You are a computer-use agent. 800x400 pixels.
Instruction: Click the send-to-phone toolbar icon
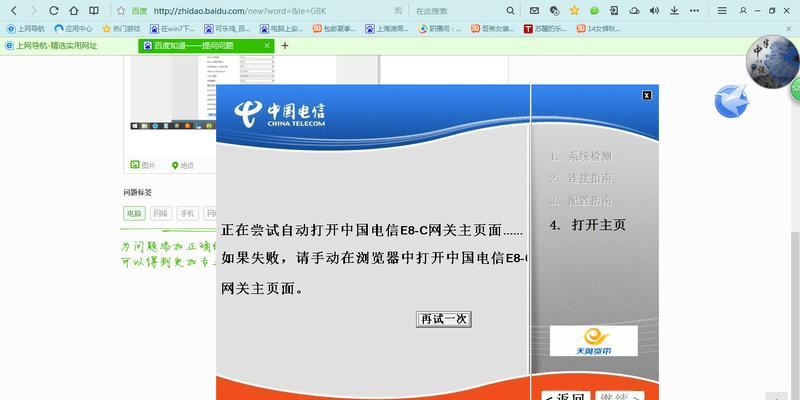(614, 11)
